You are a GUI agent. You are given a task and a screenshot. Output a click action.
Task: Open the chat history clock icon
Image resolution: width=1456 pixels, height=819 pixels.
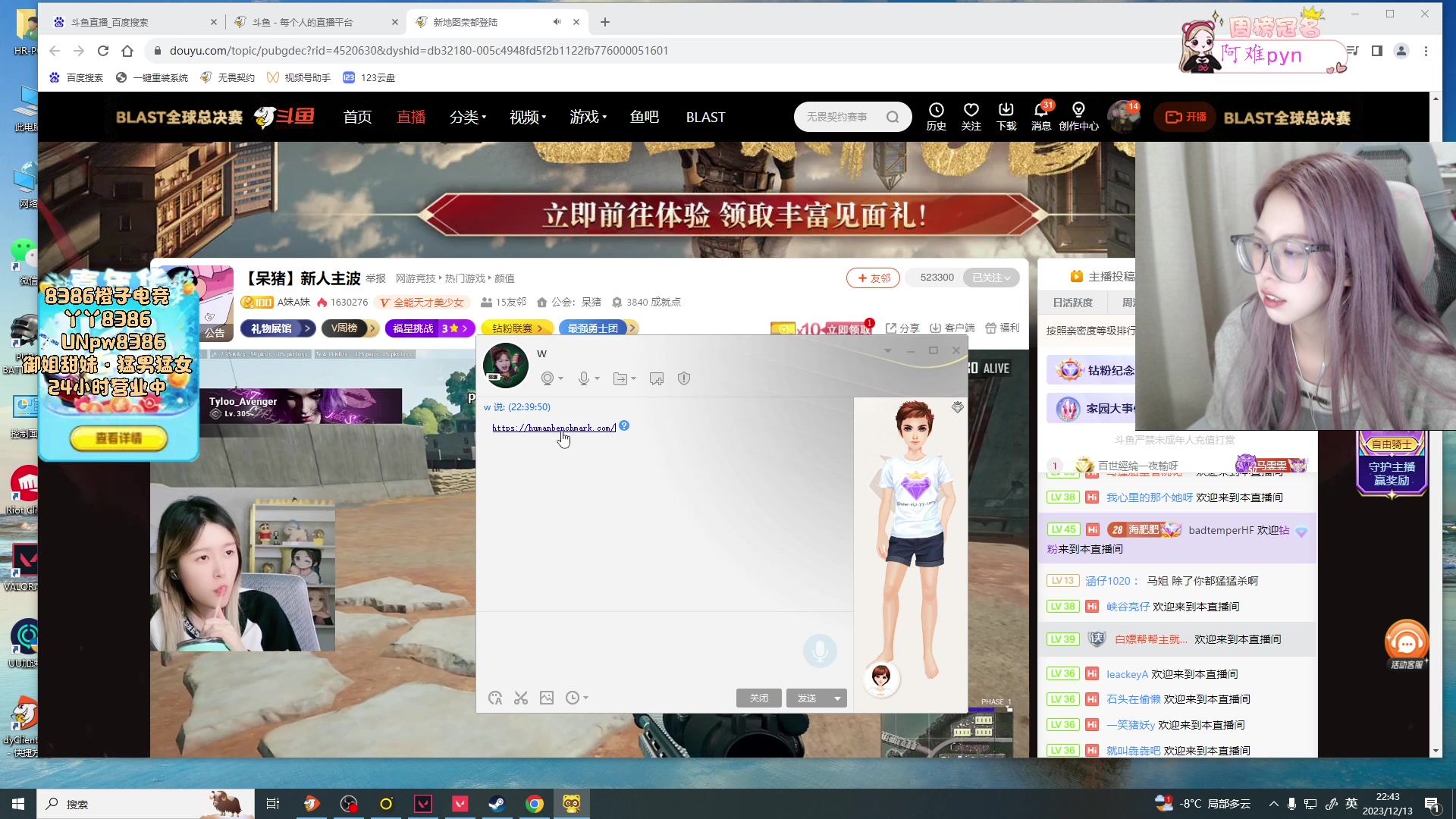(x=573, y=698)
